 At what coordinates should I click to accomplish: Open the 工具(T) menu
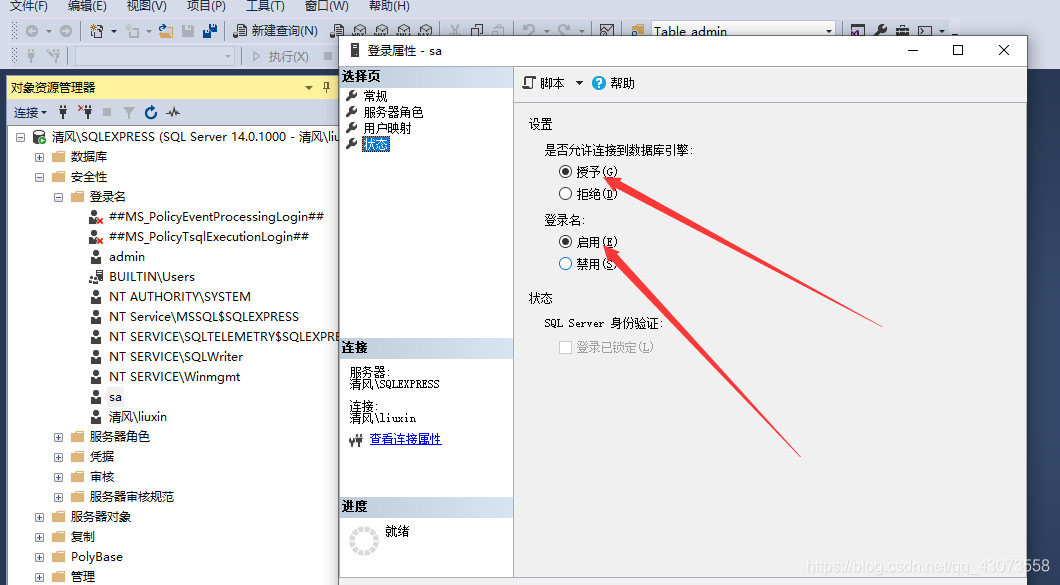pos(265,6)
